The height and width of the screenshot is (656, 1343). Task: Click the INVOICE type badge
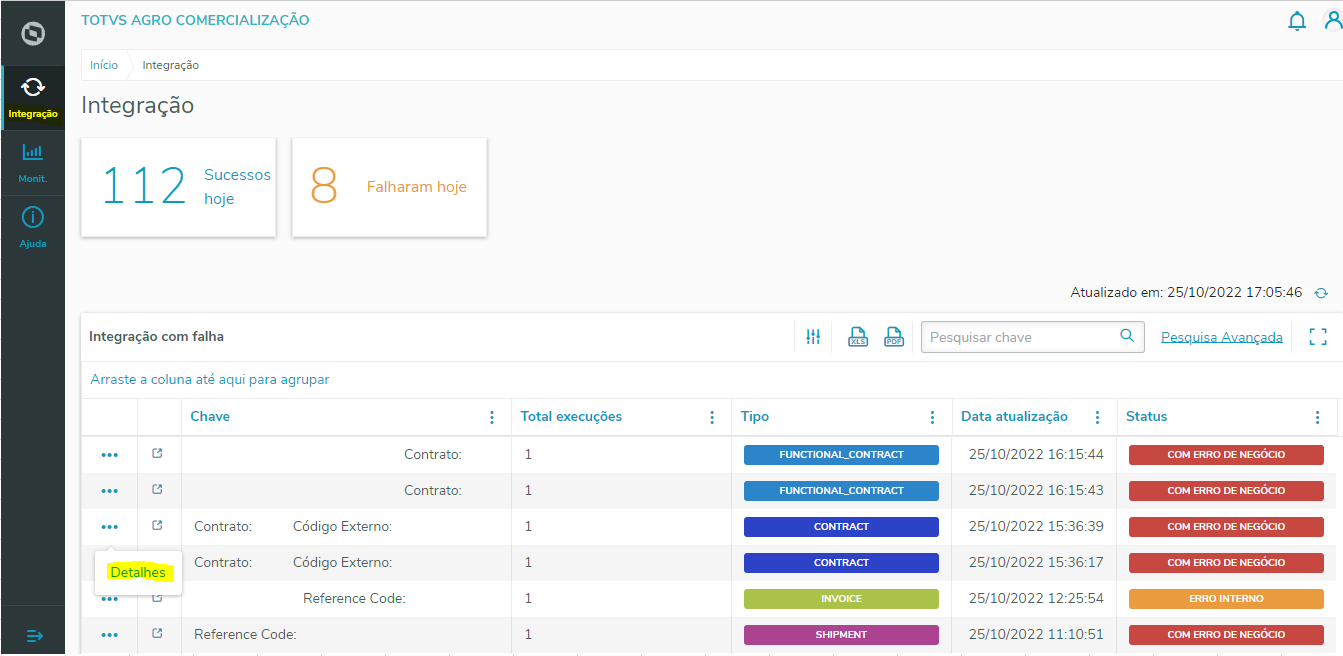(841, 599)
